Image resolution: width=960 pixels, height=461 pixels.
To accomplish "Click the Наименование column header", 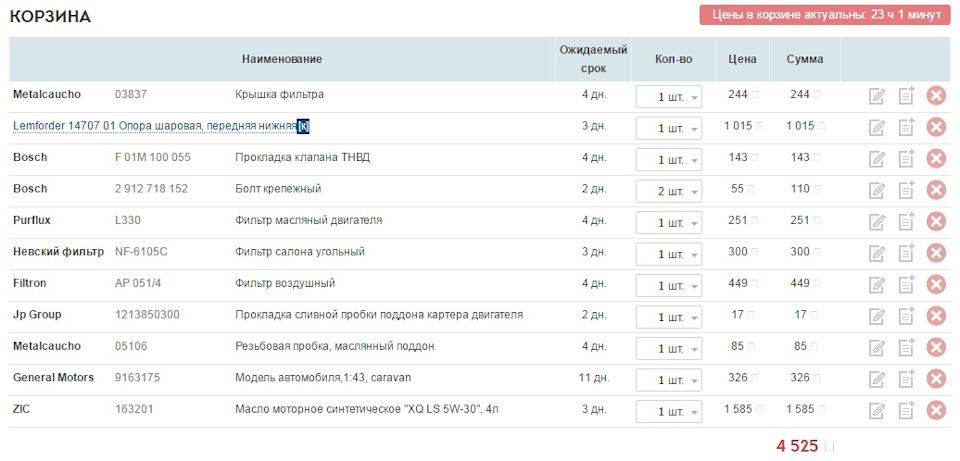I will coord(282,59).
